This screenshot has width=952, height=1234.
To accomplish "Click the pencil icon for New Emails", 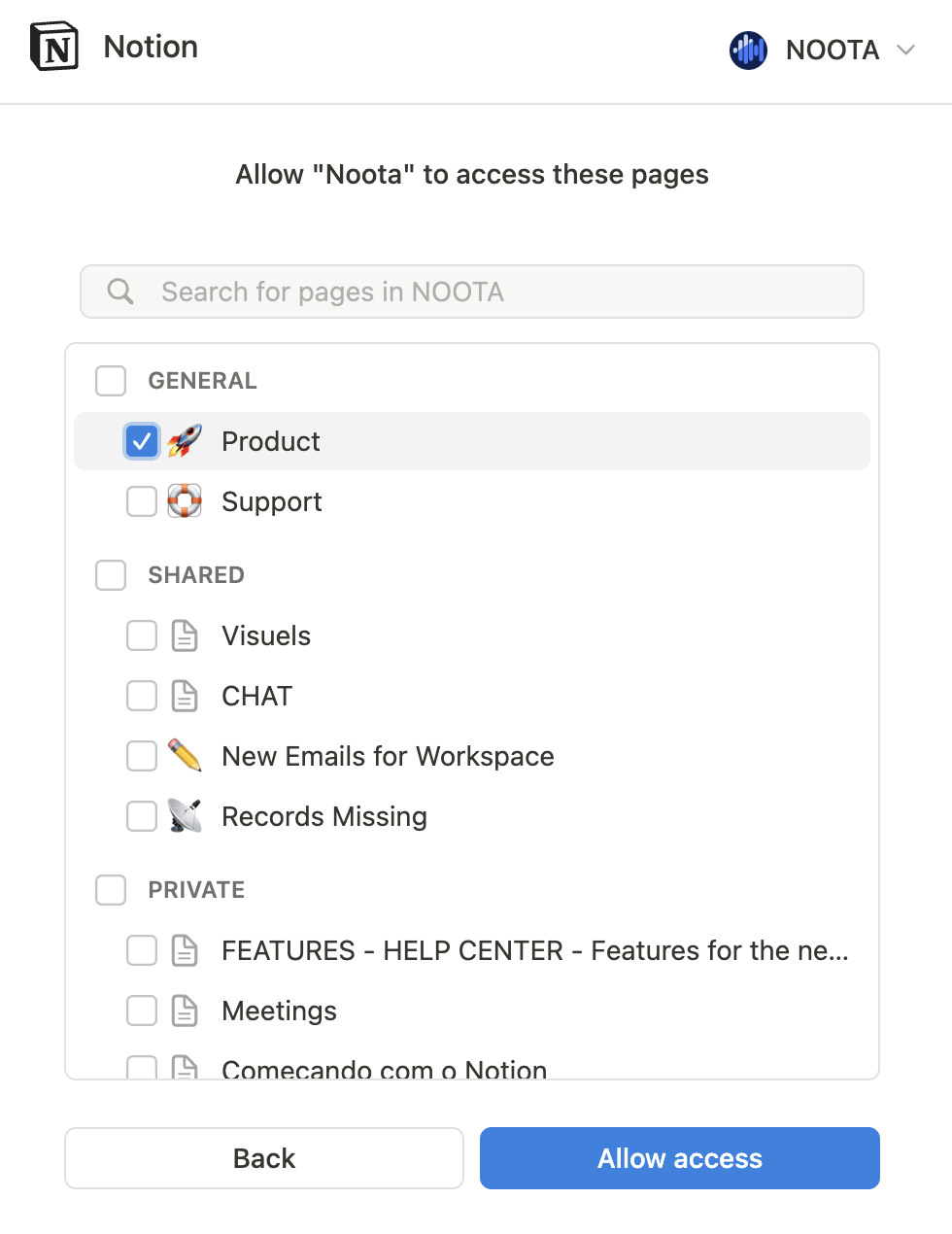I will (185, 756).
